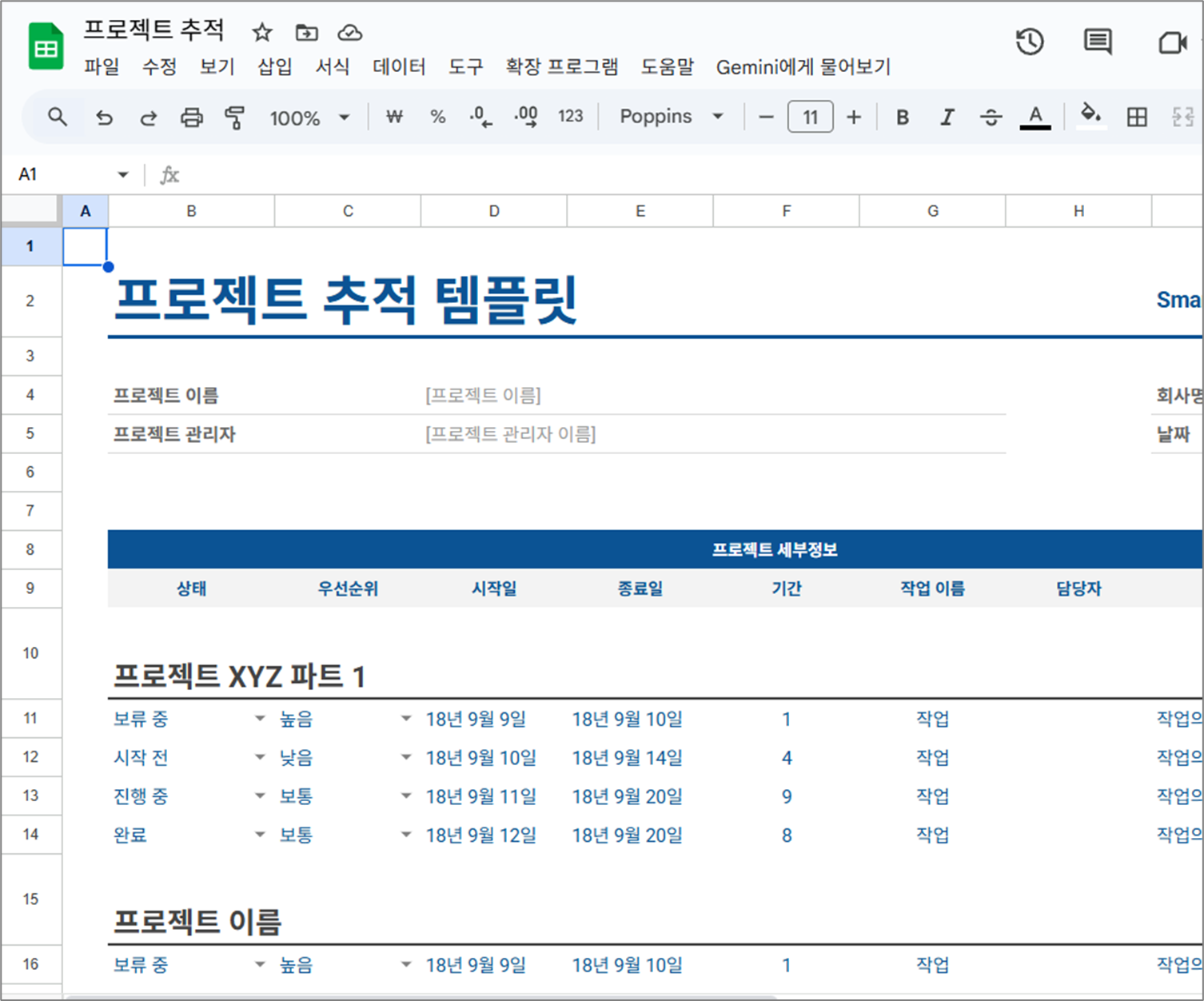The width and height of the screenshot is (1204, 1001).
Task: Open the name box dropdown arrow
Action: click(122, 174)
